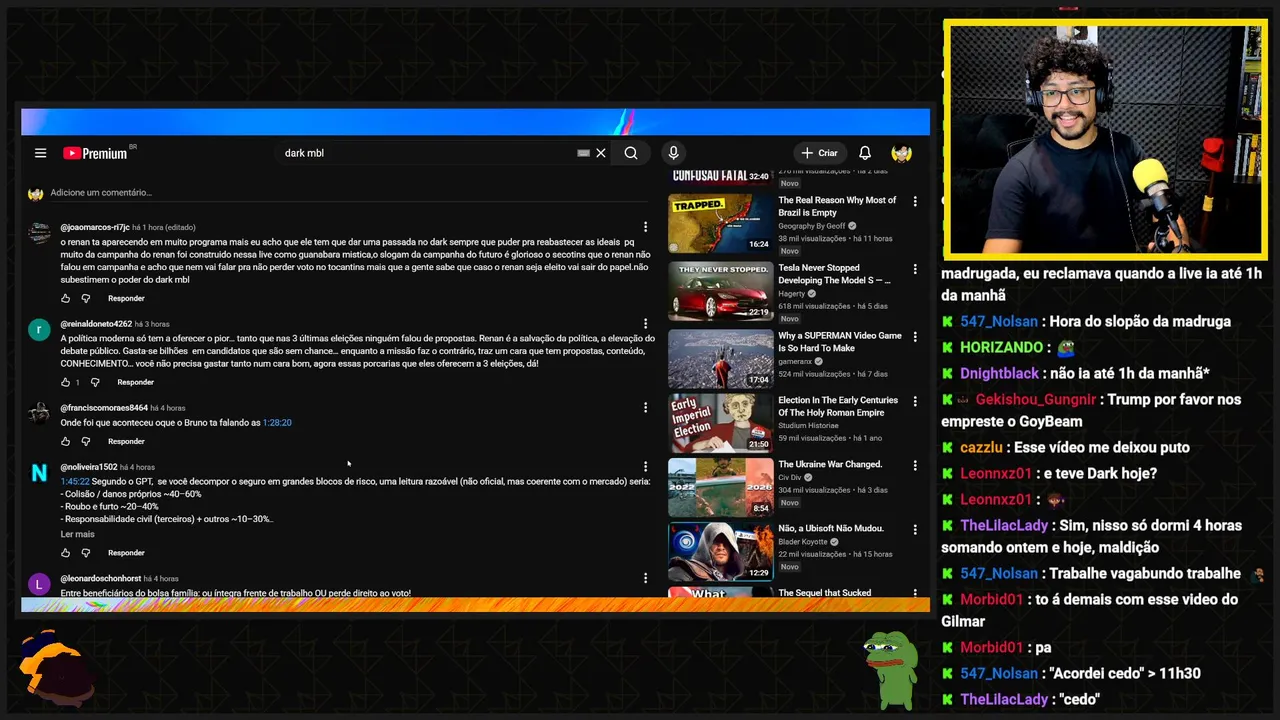Like the comment by @franciscomoraes8464

[66, 441]
